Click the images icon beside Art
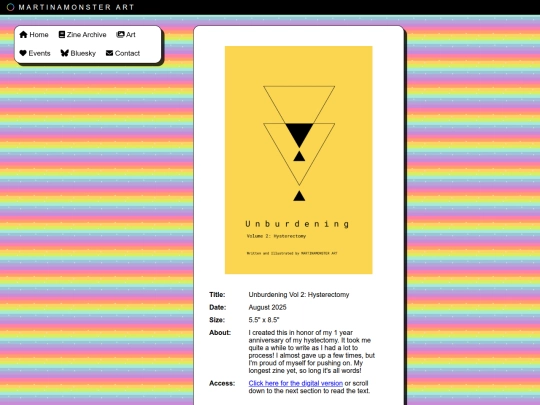The height and width of the screenshot is (405, 540). coord(120,34)
